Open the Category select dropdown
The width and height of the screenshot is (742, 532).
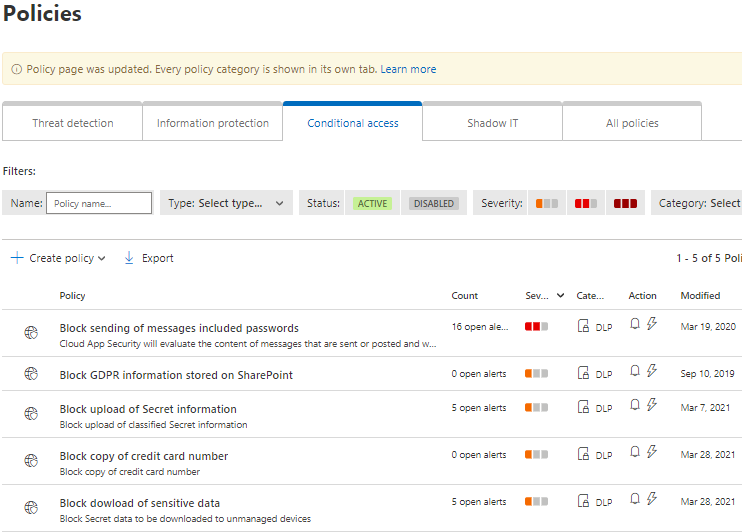(x=698, y=203)
